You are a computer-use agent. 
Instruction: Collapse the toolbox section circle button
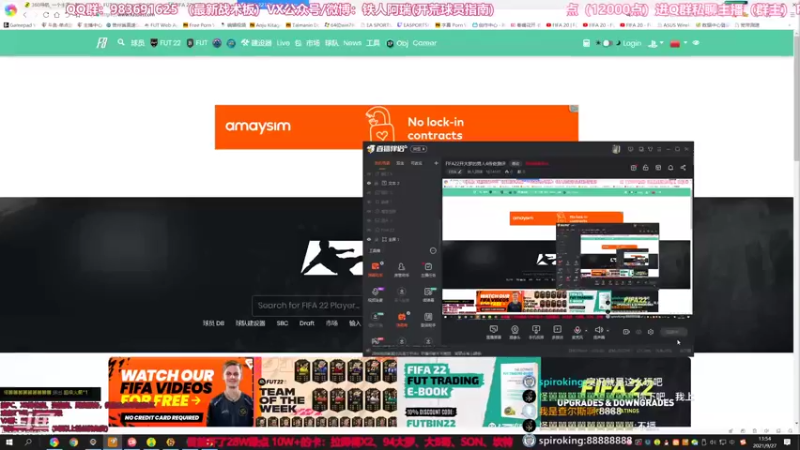tap(433, 251)
